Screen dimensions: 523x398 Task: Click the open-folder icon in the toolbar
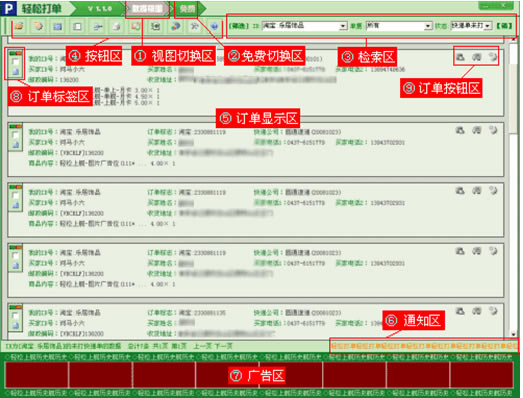(x=19, y=26)
